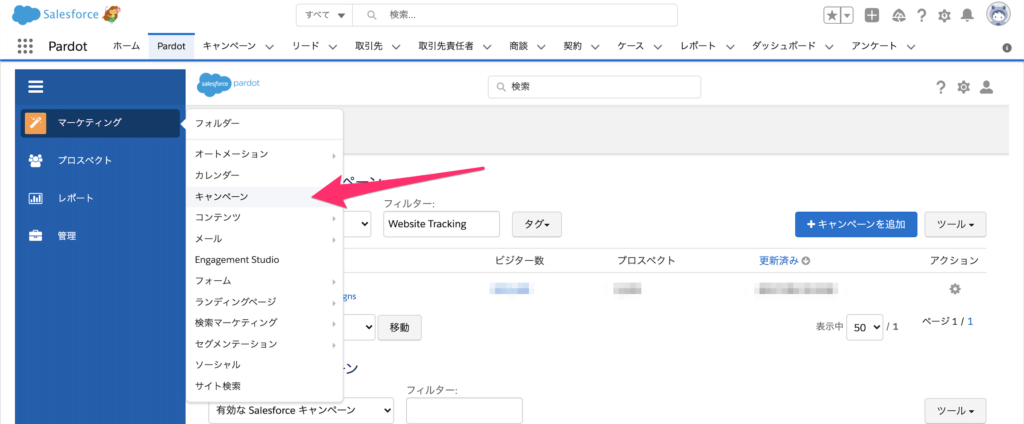Click the キャンペーンを追加 button
Screen dimensions: 1024x424
point(856,224)
